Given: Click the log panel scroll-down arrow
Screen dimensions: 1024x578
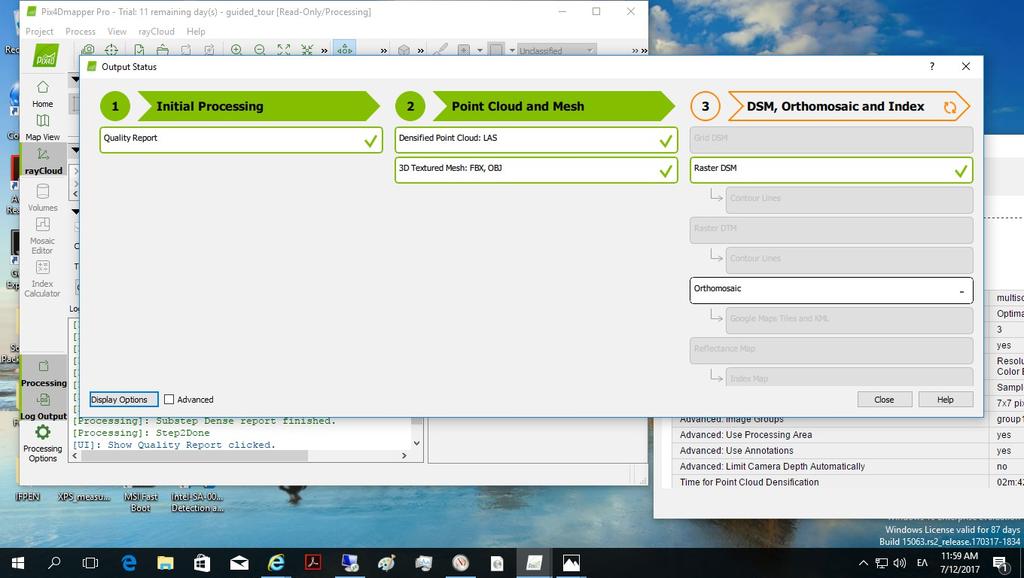Looking at the screenshot, I should [x=417, y=443].
